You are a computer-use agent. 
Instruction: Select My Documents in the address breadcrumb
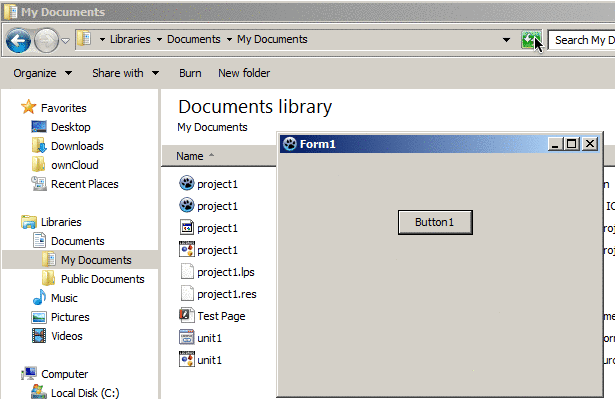272,39
